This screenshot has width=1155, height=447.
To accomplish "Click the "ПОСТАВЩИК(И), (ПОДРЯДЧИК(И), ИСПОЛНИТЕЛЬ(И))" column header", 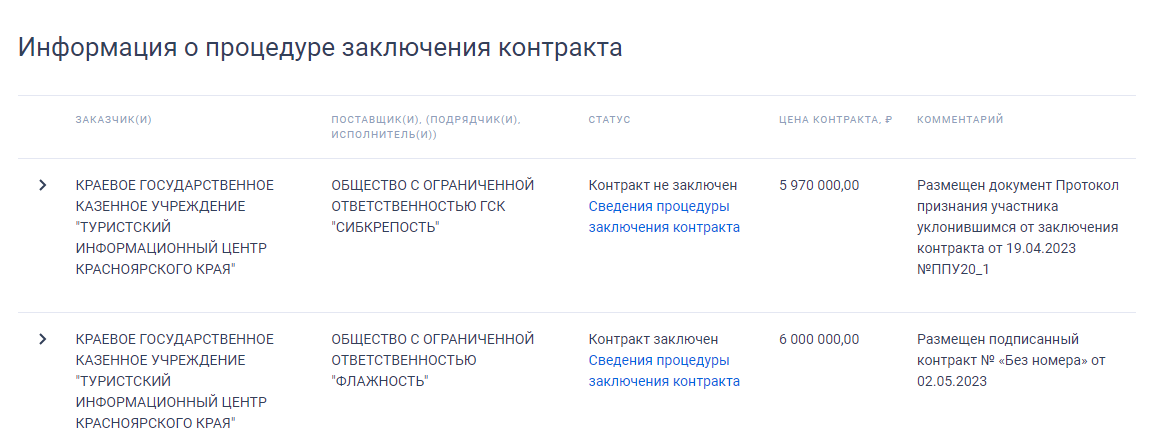I will click(426, 127).
